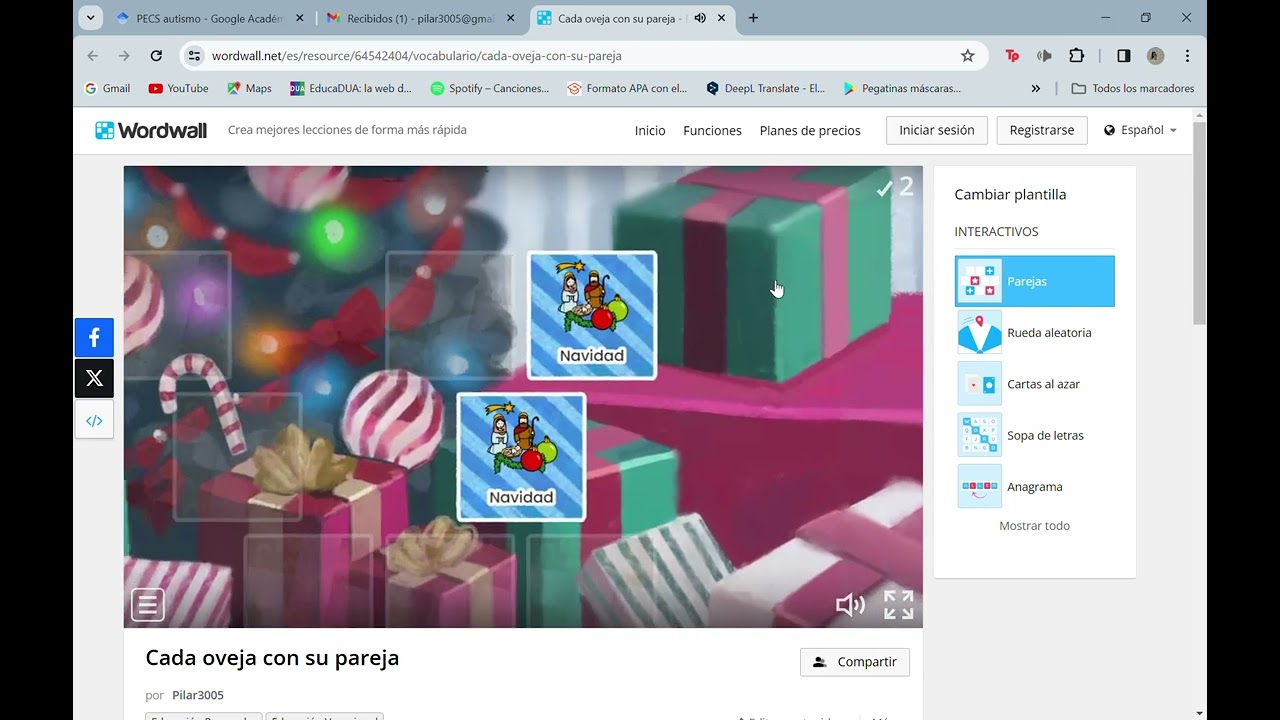Open the DeepL Translate bookmark
The image size is (1280, 720).
point(766,88)
